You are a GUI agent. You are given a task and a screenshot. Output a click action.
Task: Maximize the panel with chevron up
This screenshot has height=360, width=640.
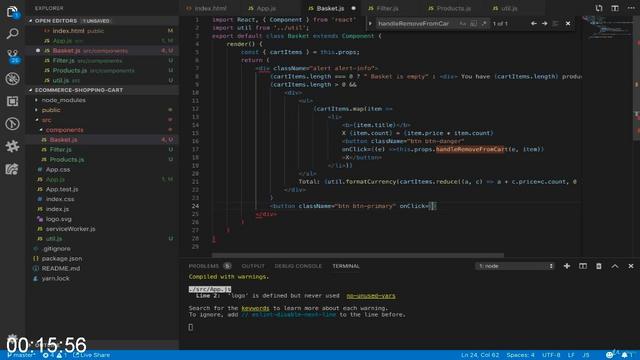615,266
